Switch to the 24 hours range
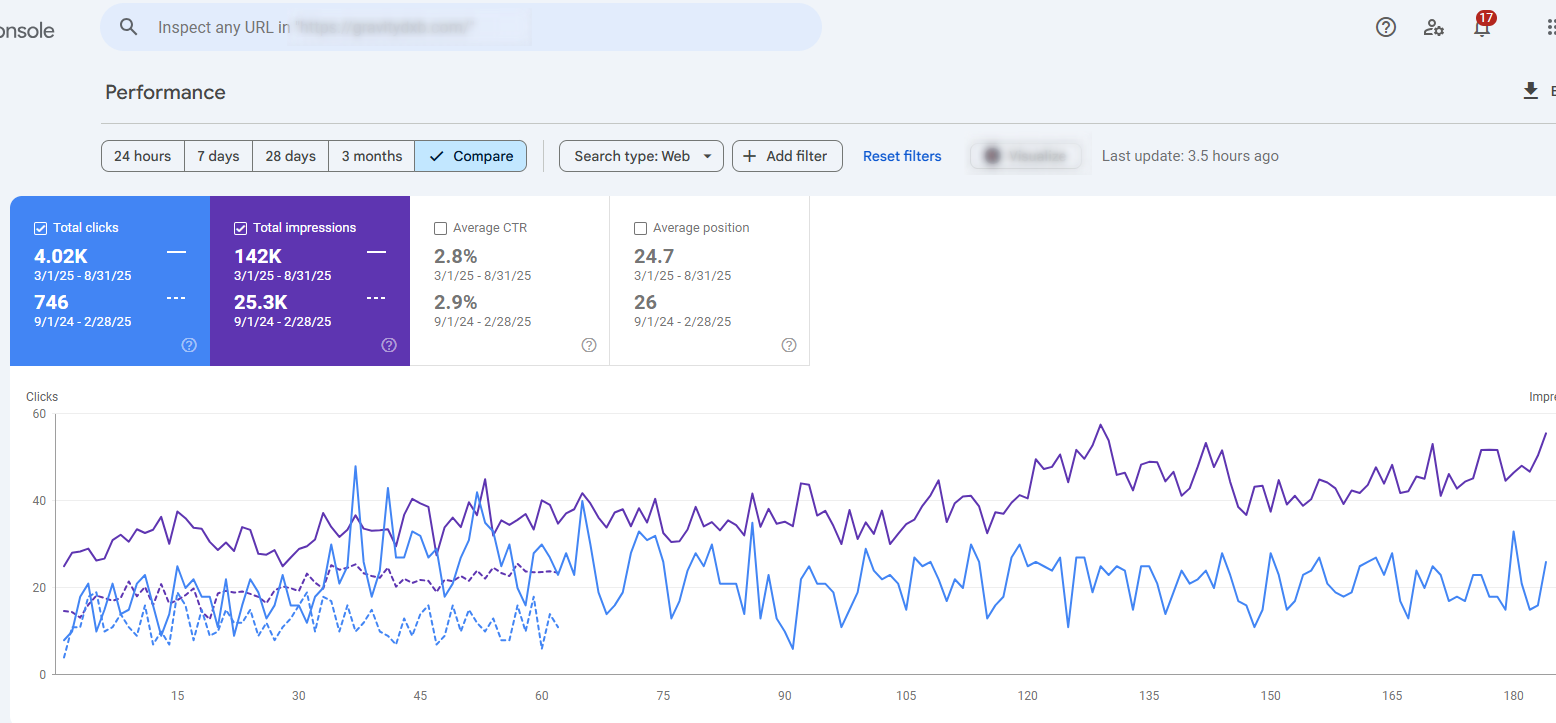Viewport: 1556px width, 723px height. (142, 156)
